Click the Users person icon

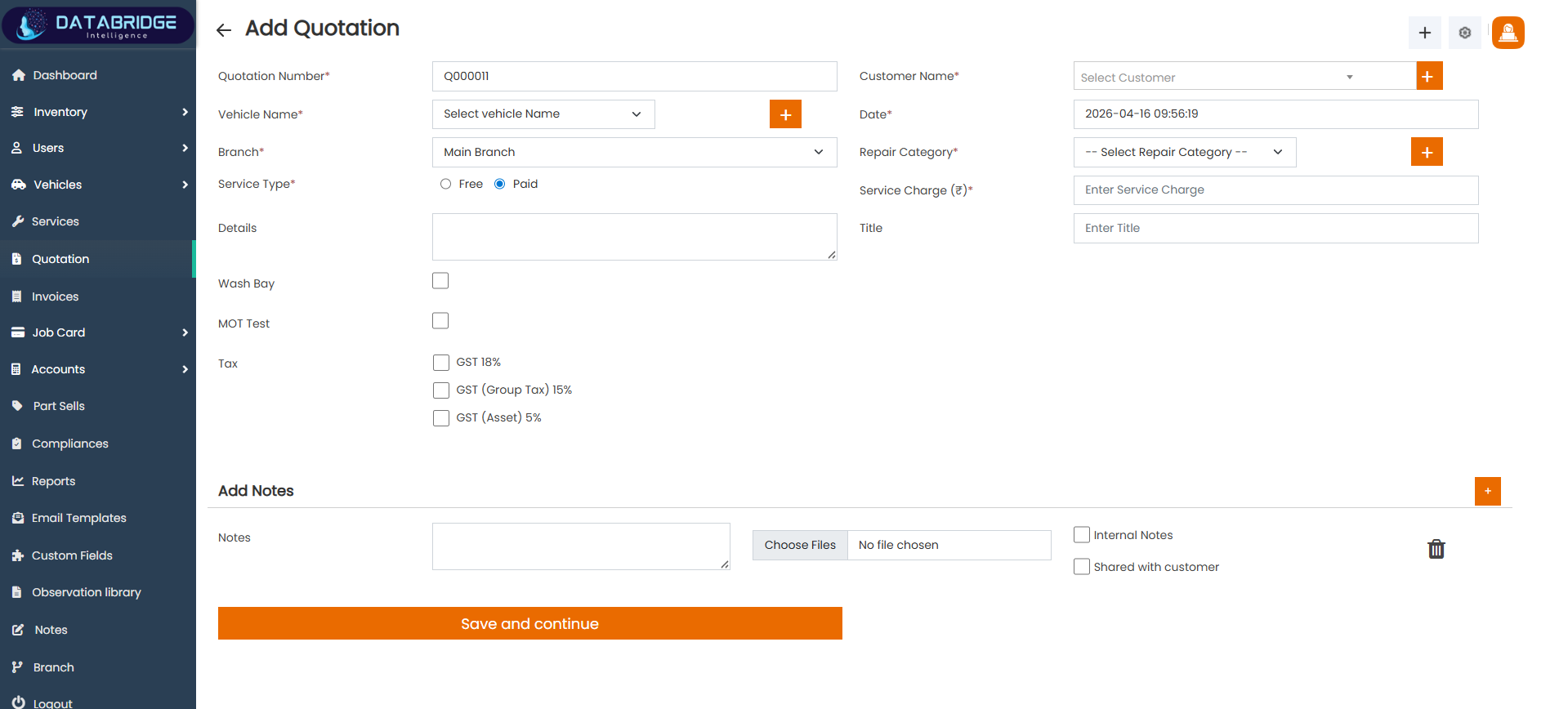tap(16, 148)
